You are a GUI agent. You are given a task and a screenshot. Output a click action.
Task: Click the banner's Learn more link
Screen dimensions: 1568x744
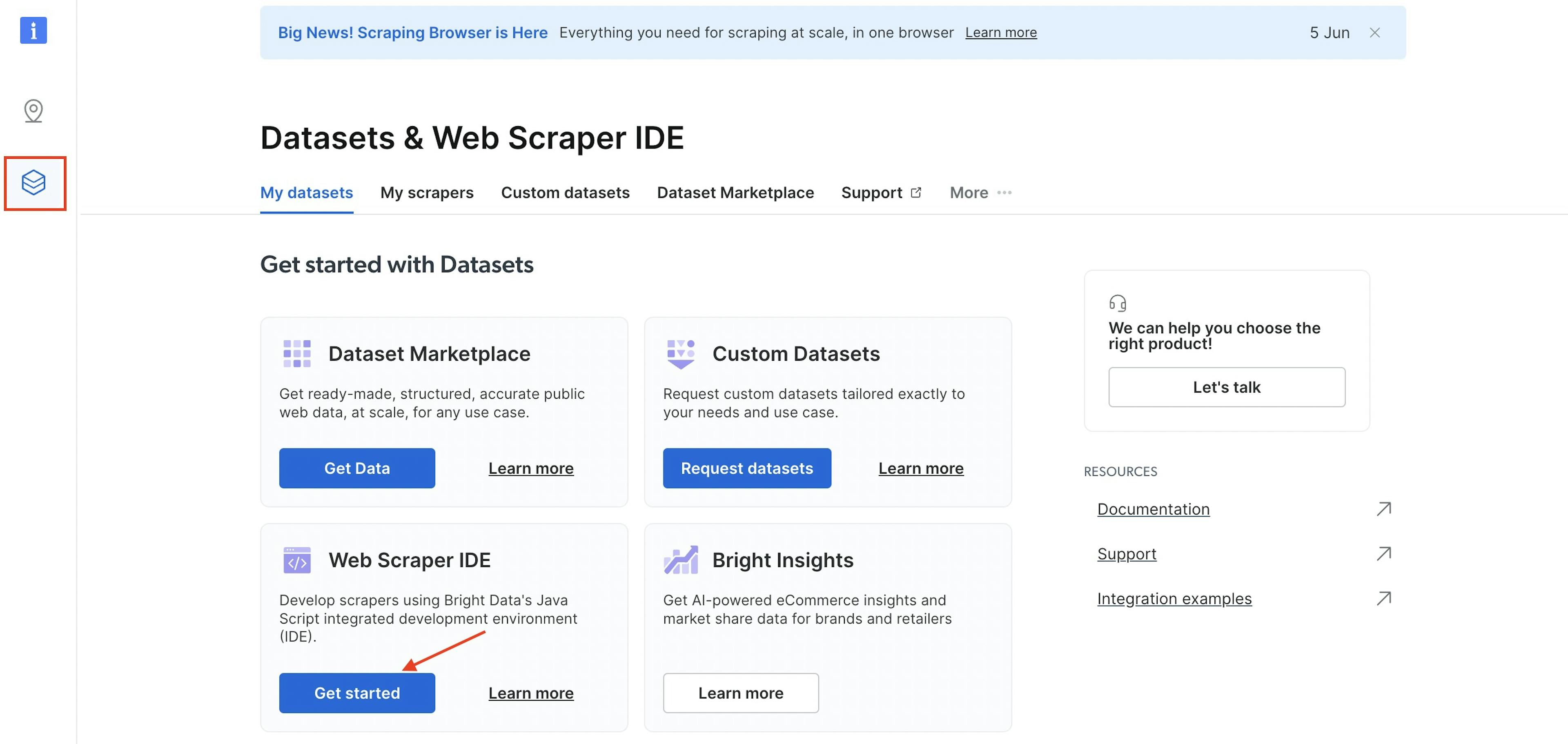click(x=1001, y=33)
